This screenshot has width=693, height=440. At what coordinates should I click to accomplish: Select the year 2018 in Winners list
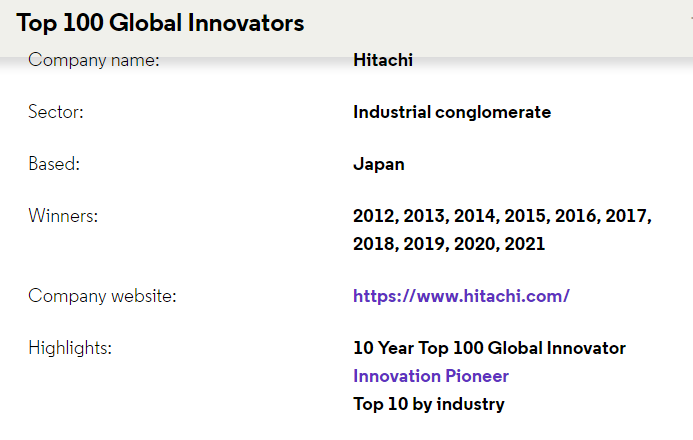point(375,244)
